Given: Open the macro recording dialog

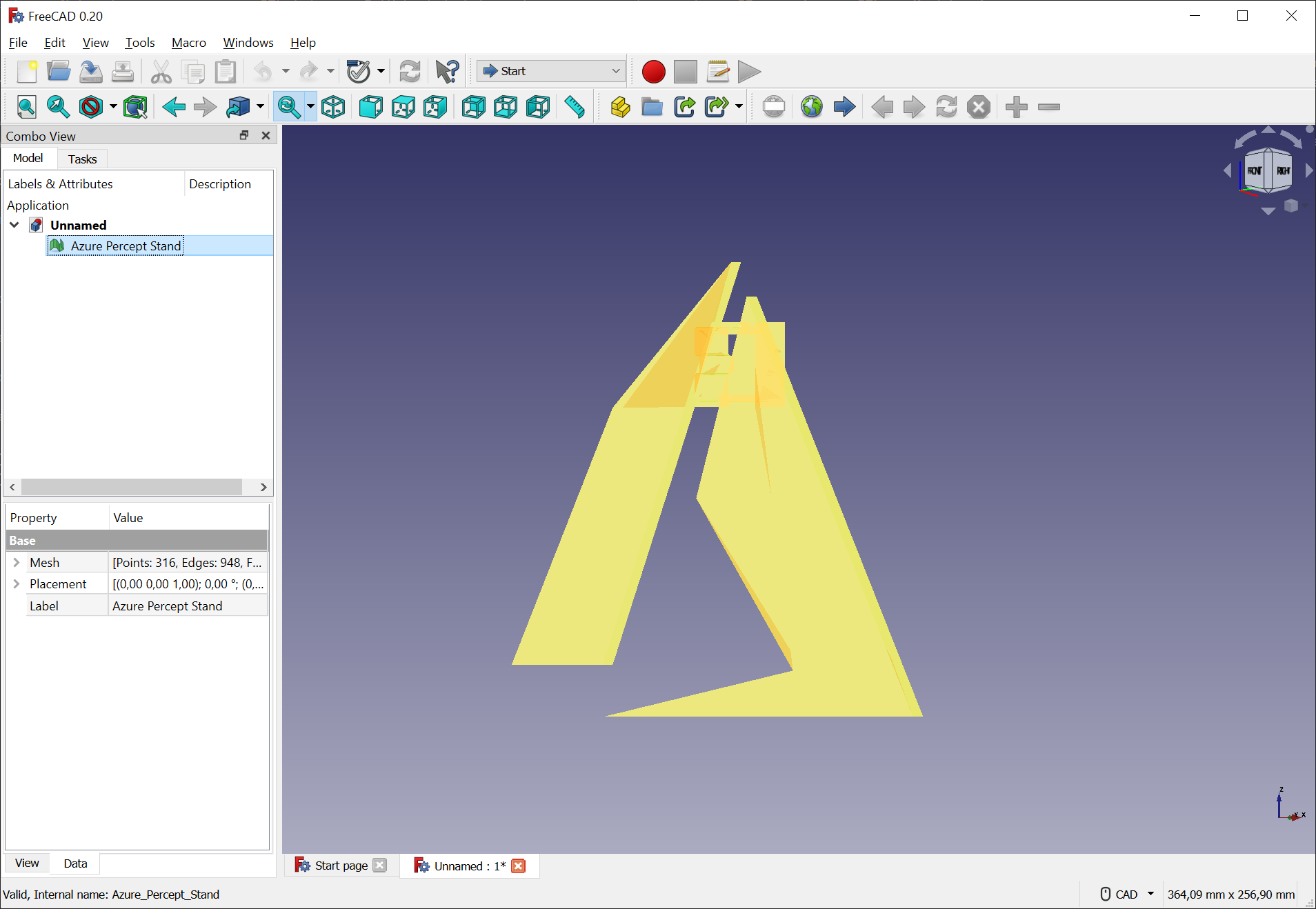Looking at the screenshot, I should point(652,71).
